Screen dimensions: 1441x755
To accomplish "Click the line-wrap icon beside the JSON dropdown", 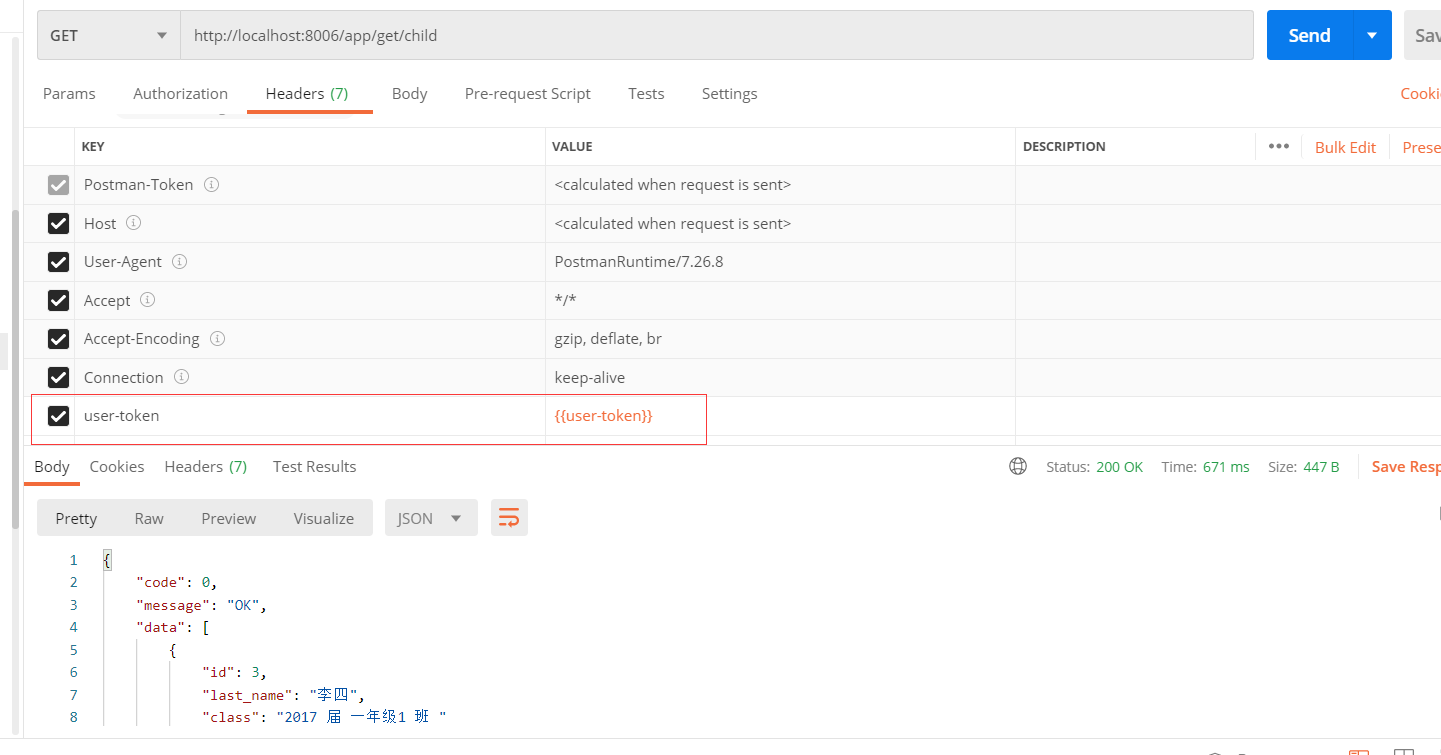I will click(x=509, y=517).
